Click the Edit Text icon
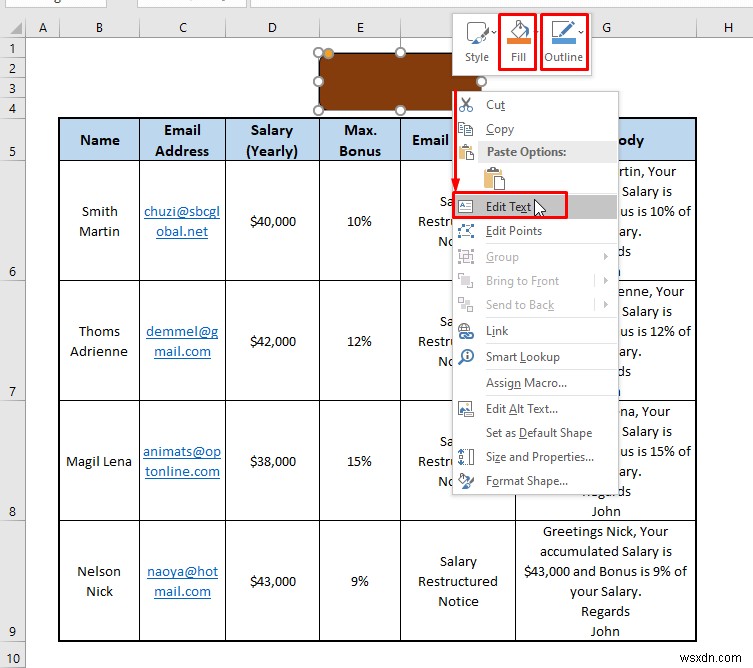753x668 pixels. (x=465, y=206)
